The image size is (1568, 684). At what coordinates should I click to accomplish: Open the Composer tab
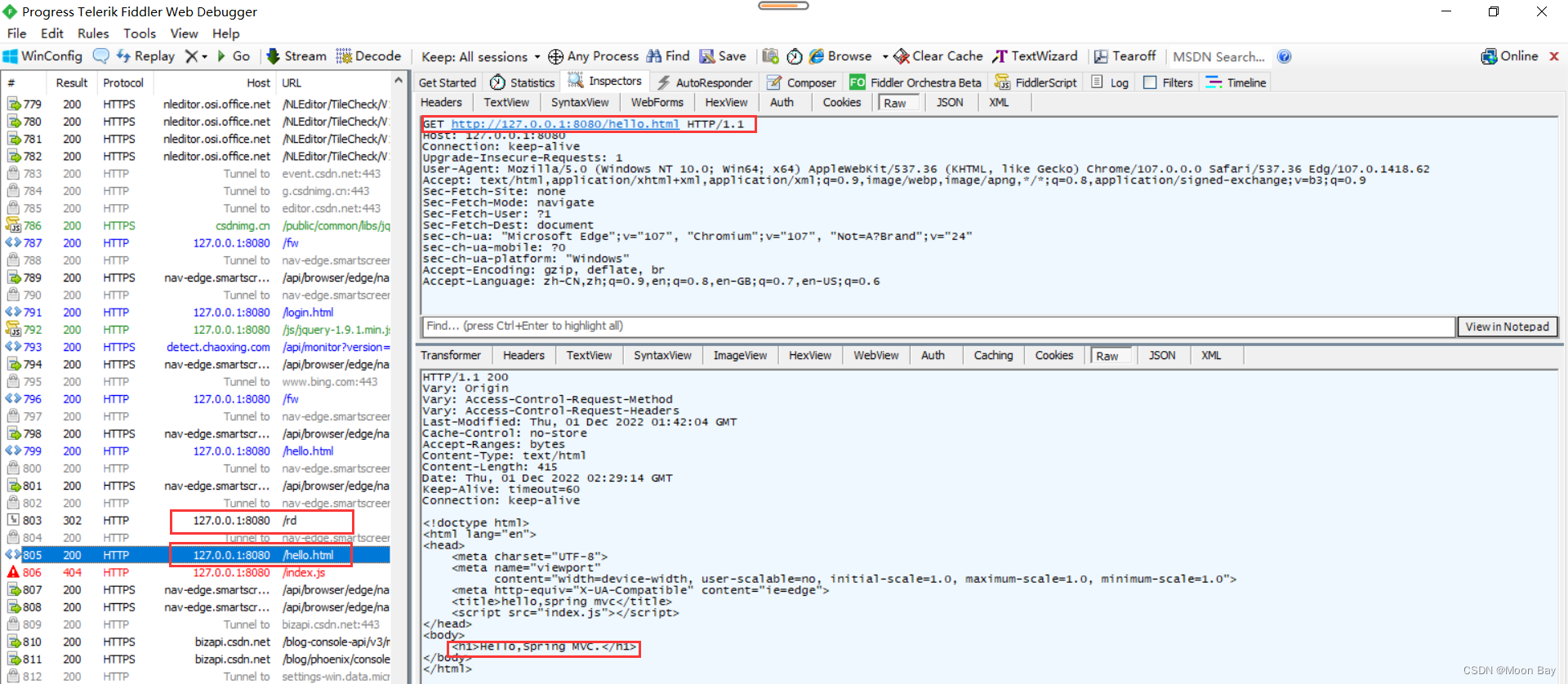801,82
